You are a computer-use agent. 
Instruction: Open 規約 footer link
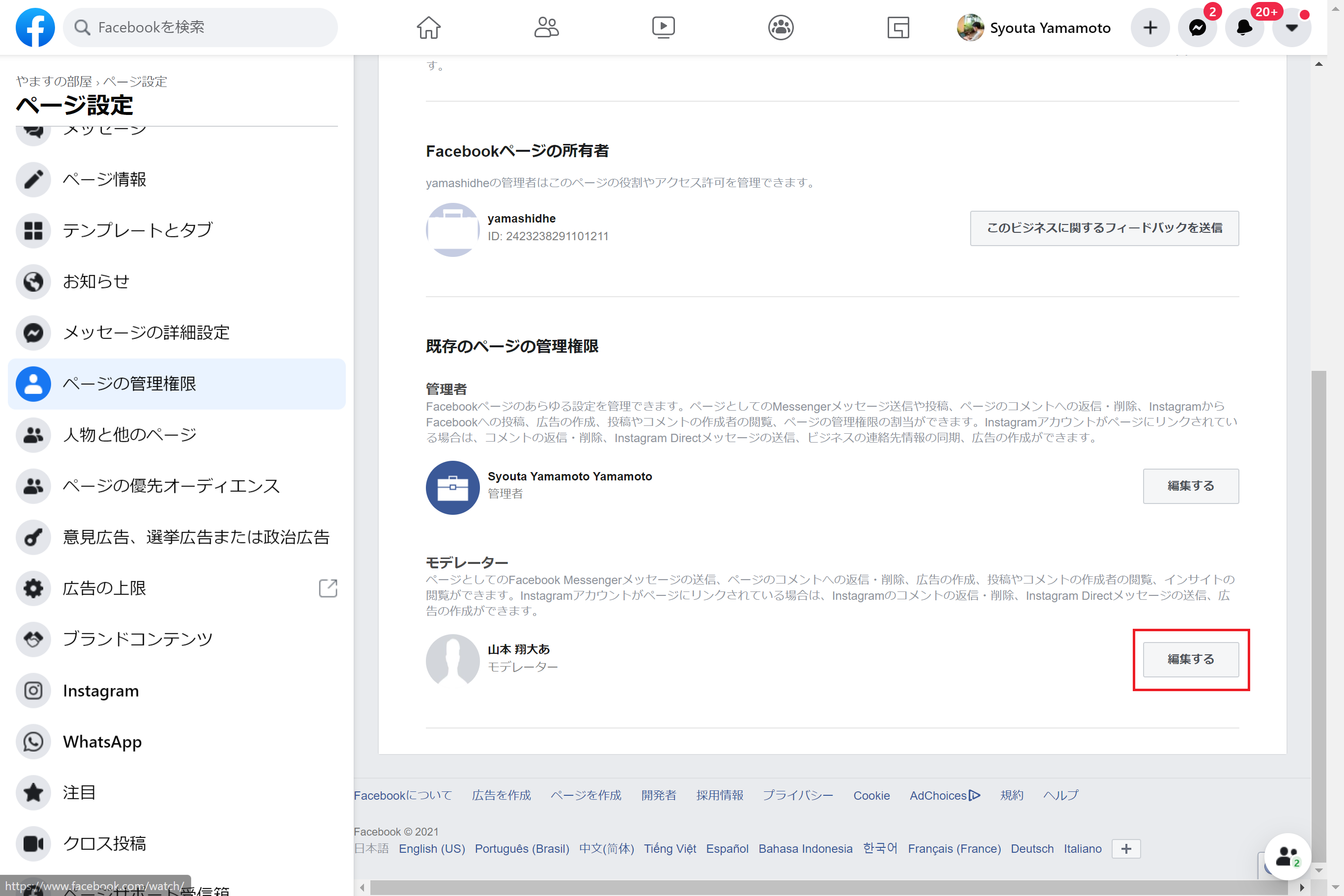pyautogui.click(x=1011, y=795)
